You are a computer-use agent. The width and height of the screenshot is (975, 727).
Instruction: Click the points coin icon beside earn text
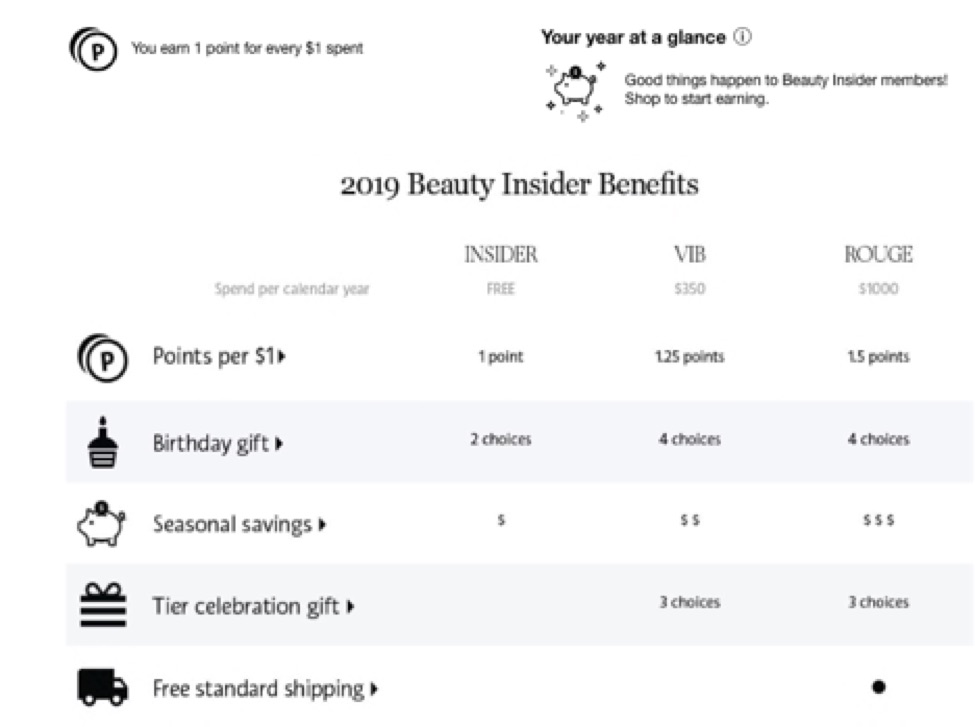tap(93, 49)
